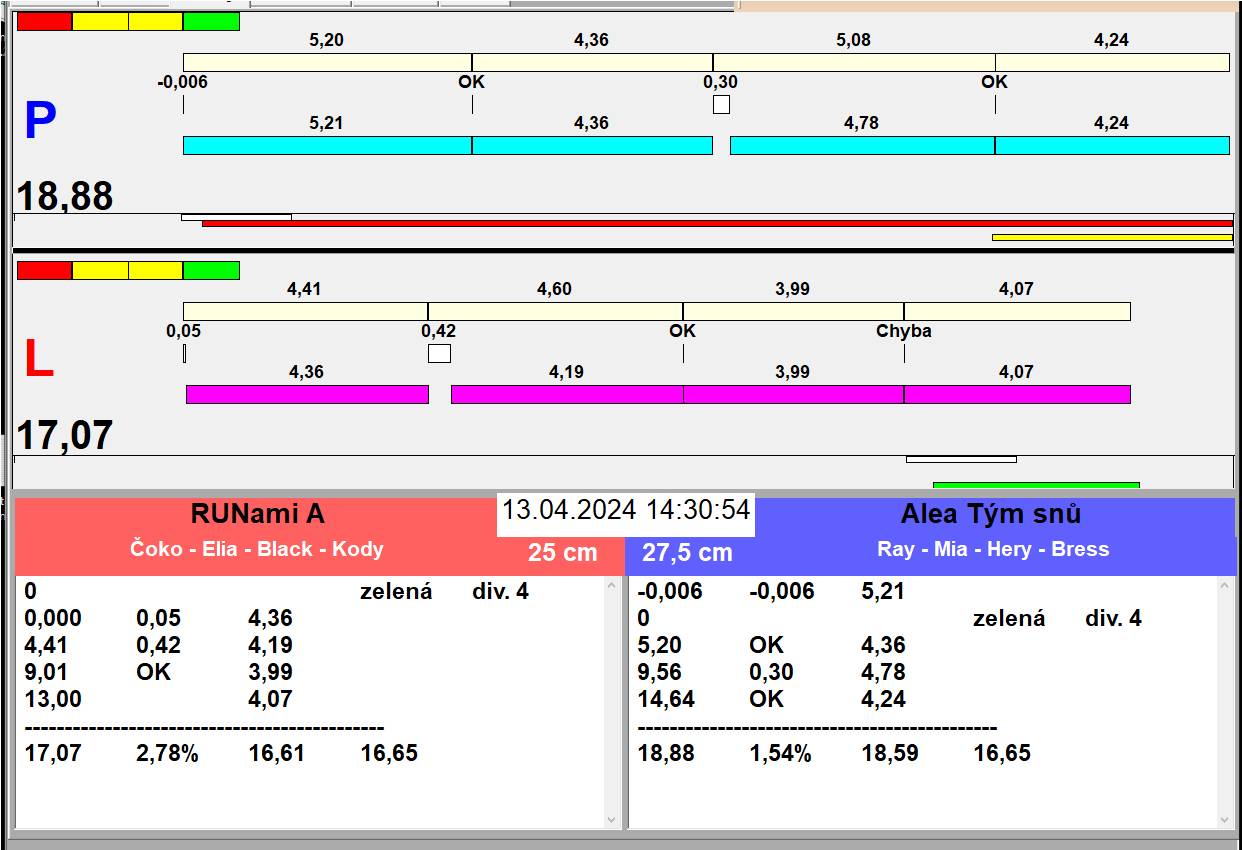Click the narrow 0,05 start marker in lane L
Screen dimensions: 1242x850
click(185, 353)
